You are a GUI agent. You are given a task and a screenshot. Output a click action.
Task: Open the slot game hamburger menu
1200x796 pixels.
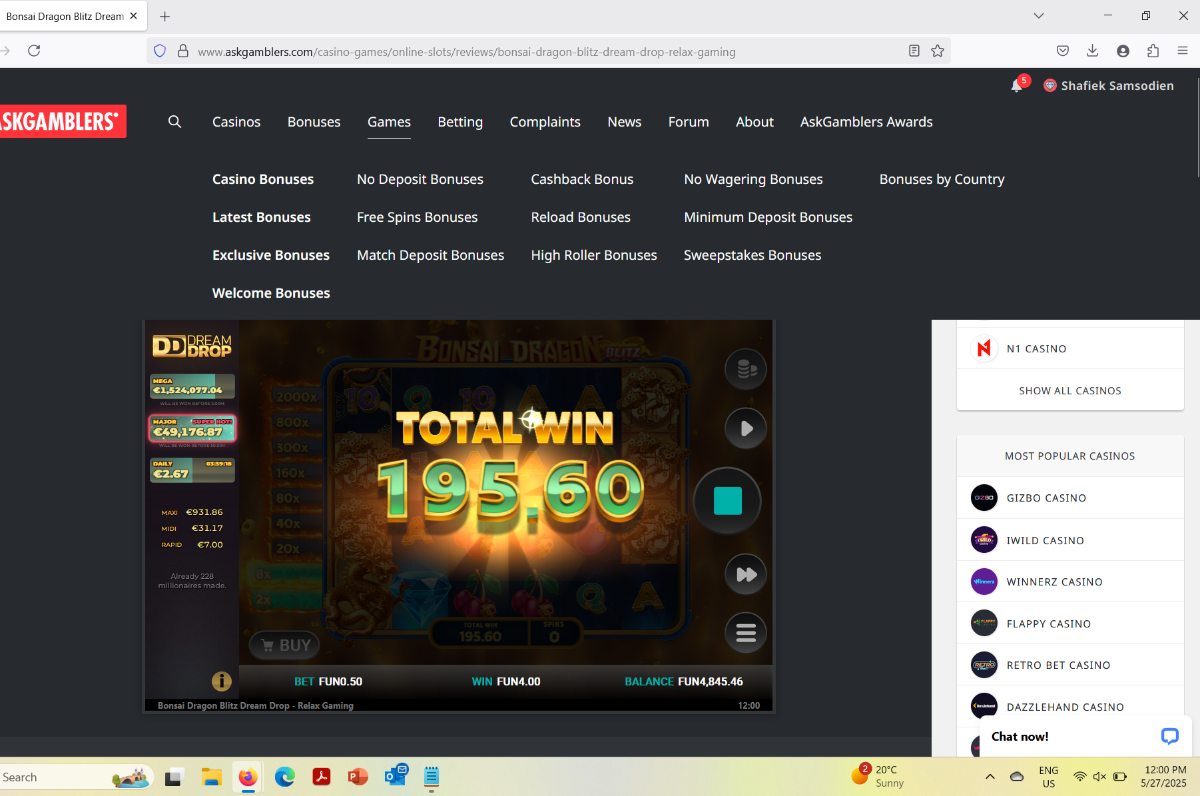[x=745, y=633]
